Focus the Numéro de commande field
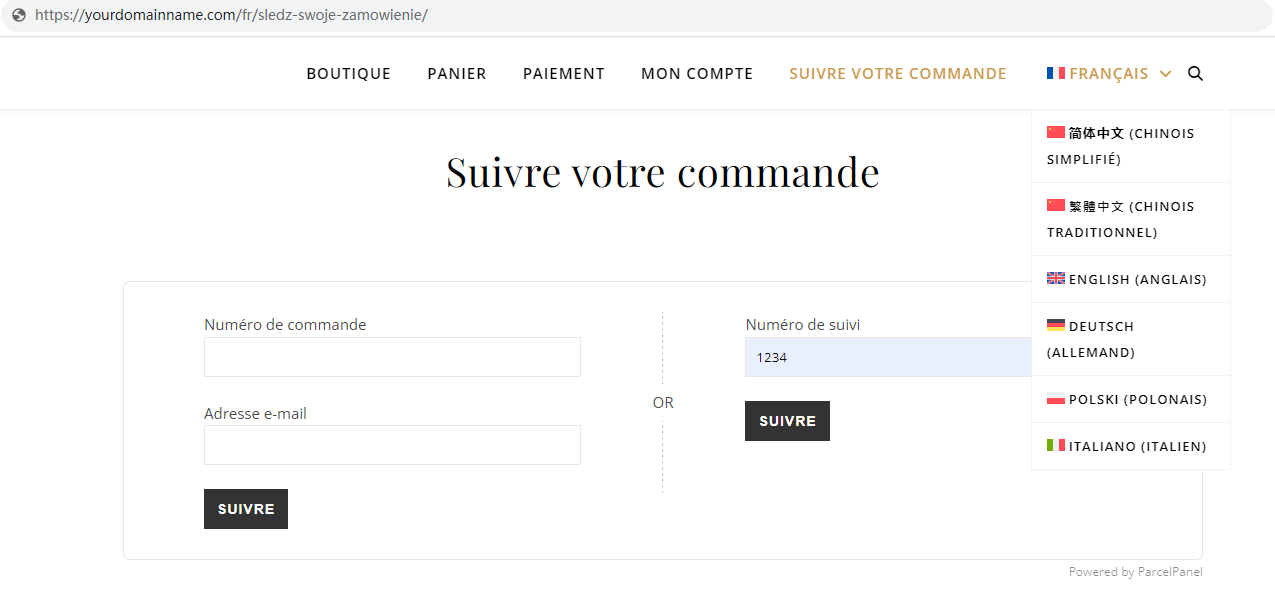 pos(392,357)
